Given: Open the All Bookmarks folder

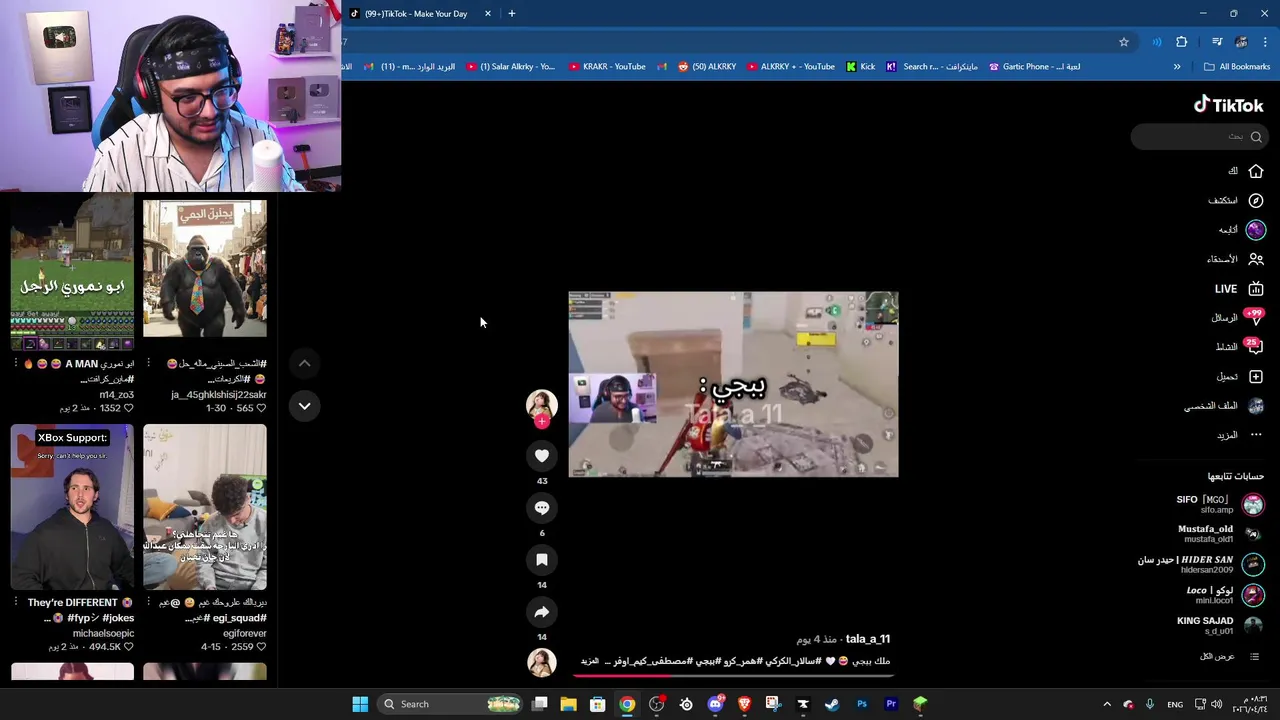Looking at the screenshot, I should pos(1237,67).
